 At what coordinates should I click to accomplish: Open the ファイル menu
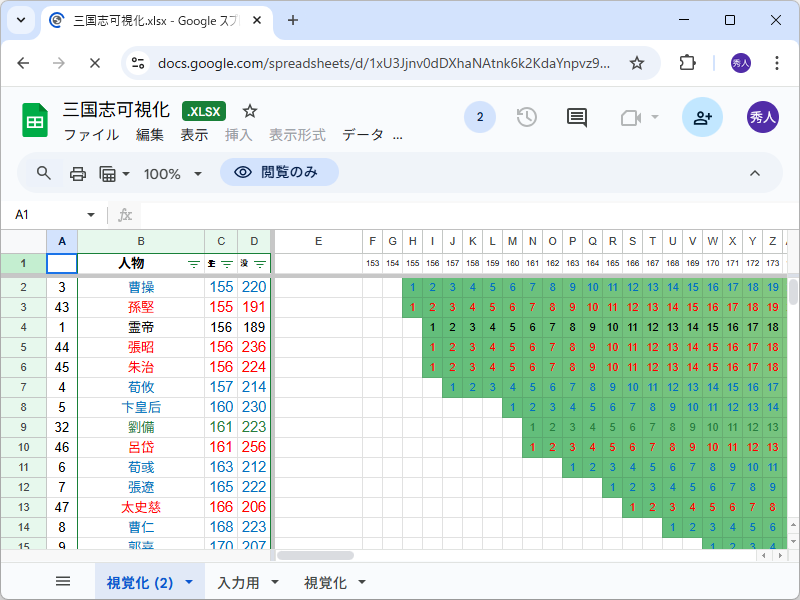click(91, 134)
